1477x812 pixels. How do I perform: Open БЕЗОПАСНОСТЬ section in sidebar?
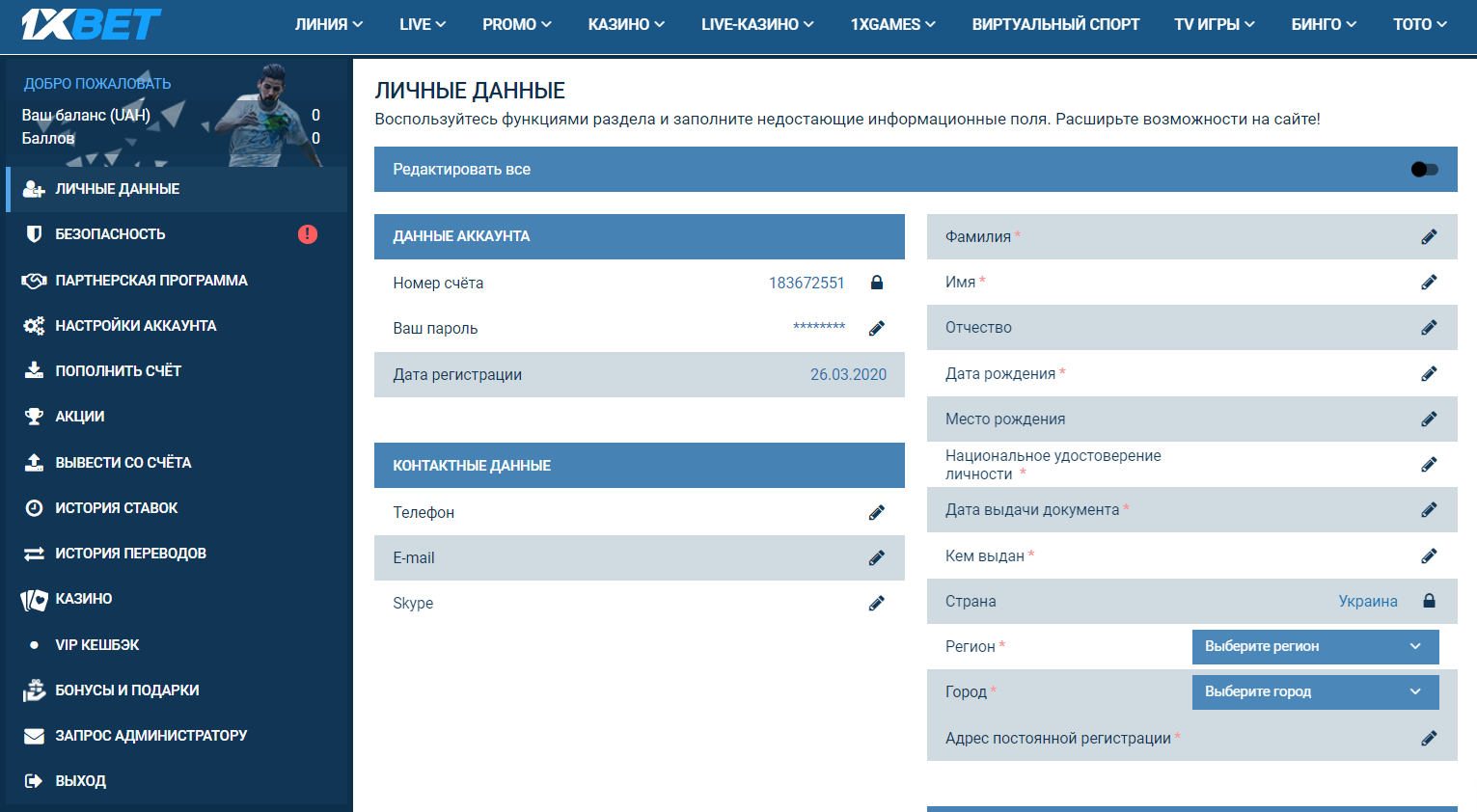point(110,234)
